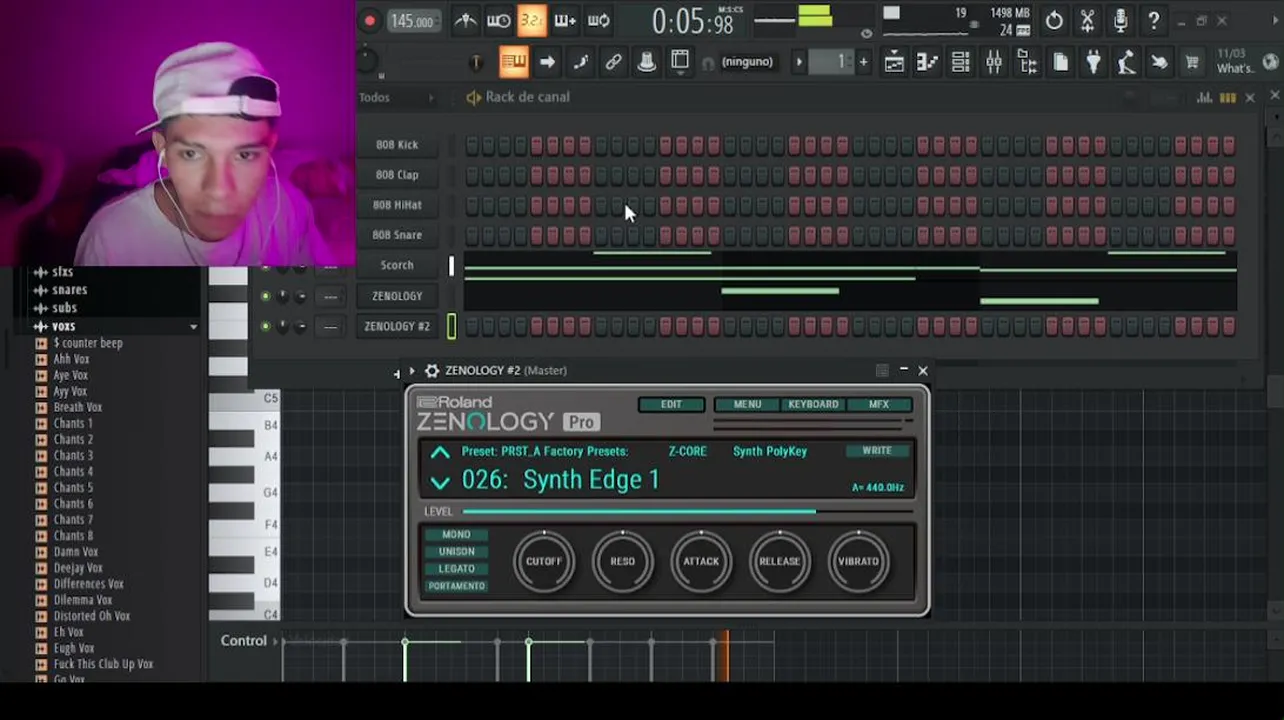Toggle the highlighted countdown before recording button
Screen dimensions: 1284x720
tap(531, 20)
